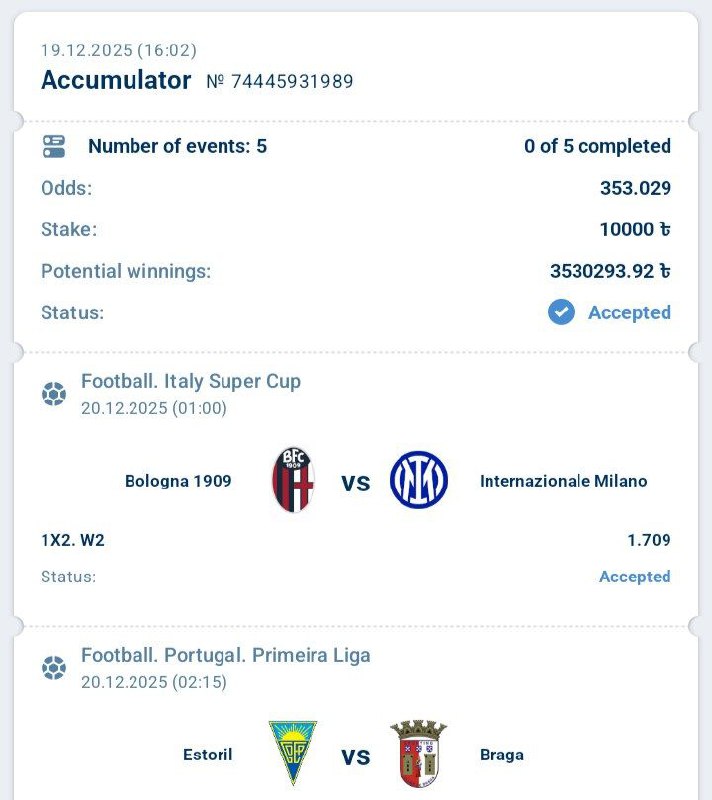The height and width of the screenshot is (800, 712).
Task: Click the Accumulator bet title
Action: point(116,81)
